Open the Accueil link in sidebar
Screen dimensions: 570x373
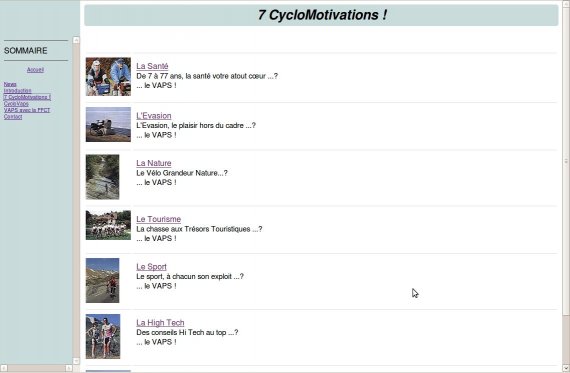pyautogui.click(x=35, y=69)
